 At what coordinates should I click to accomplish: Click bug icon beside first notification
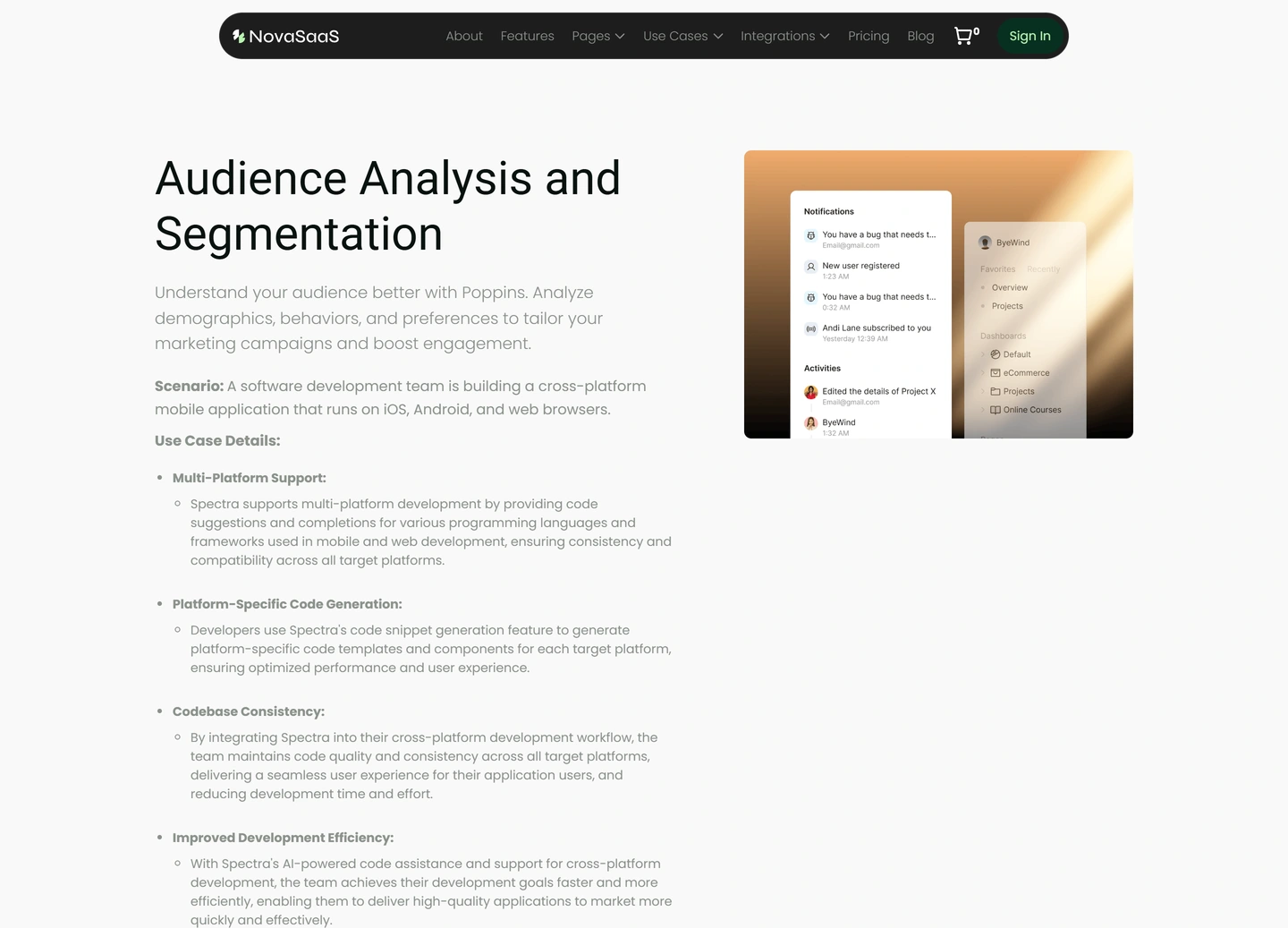pyautogui.click(x=811, y=235)
